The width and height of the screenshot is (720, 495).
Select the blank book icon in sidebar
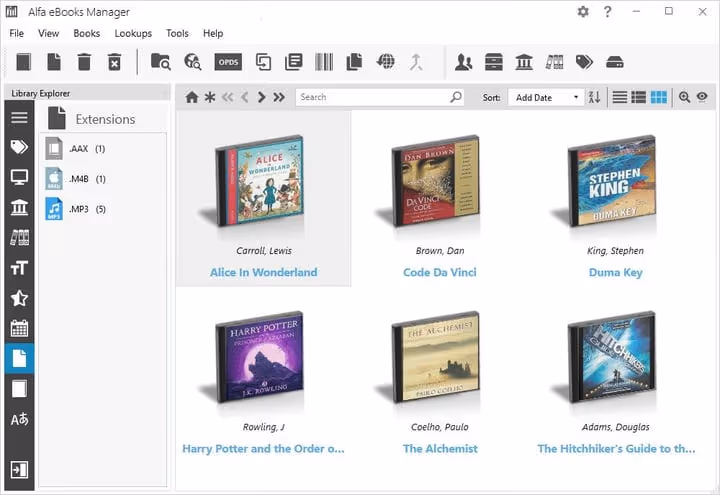[x=19, y=389]
